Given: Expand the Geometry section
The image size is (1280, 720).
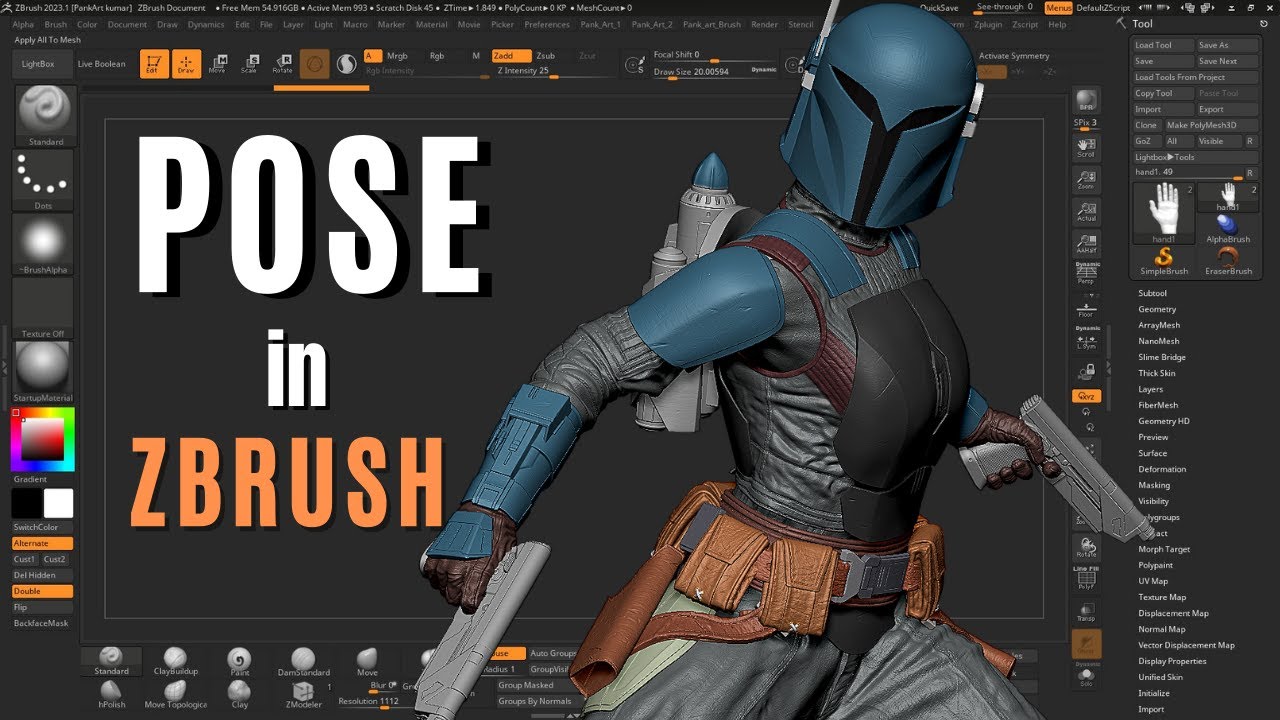Looking at the screenshot, I should pos(1157,309).
